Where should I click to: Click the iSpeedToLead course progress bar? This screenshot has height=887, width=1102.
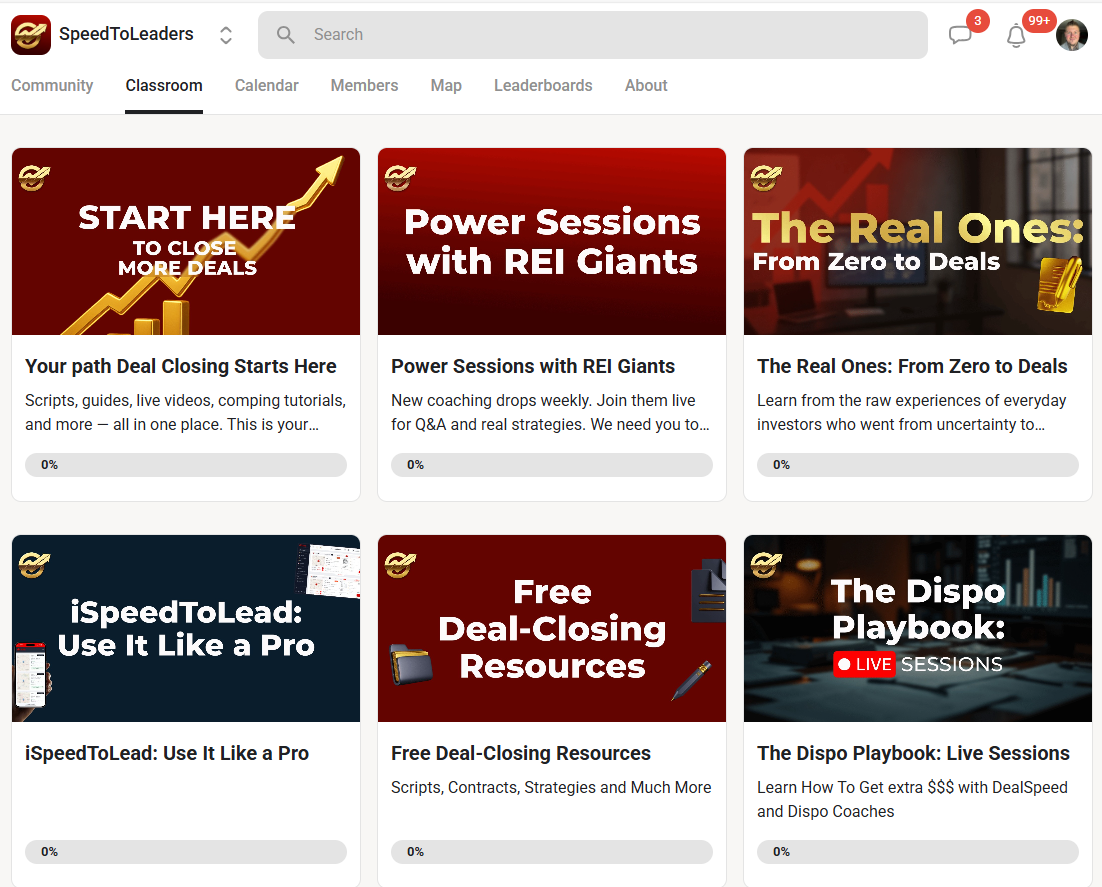[x=186, y=852]
